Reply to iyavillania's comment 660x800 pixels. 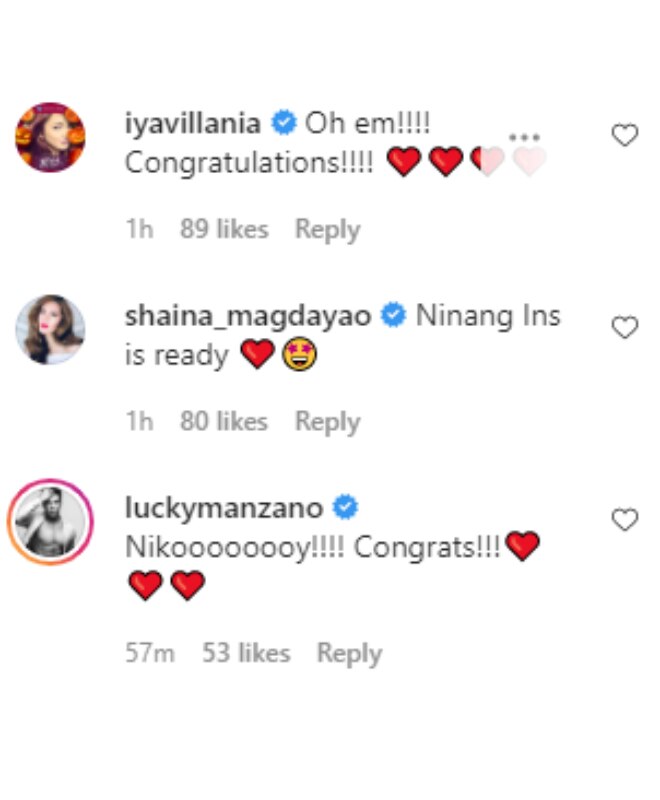tap(327, 230)
